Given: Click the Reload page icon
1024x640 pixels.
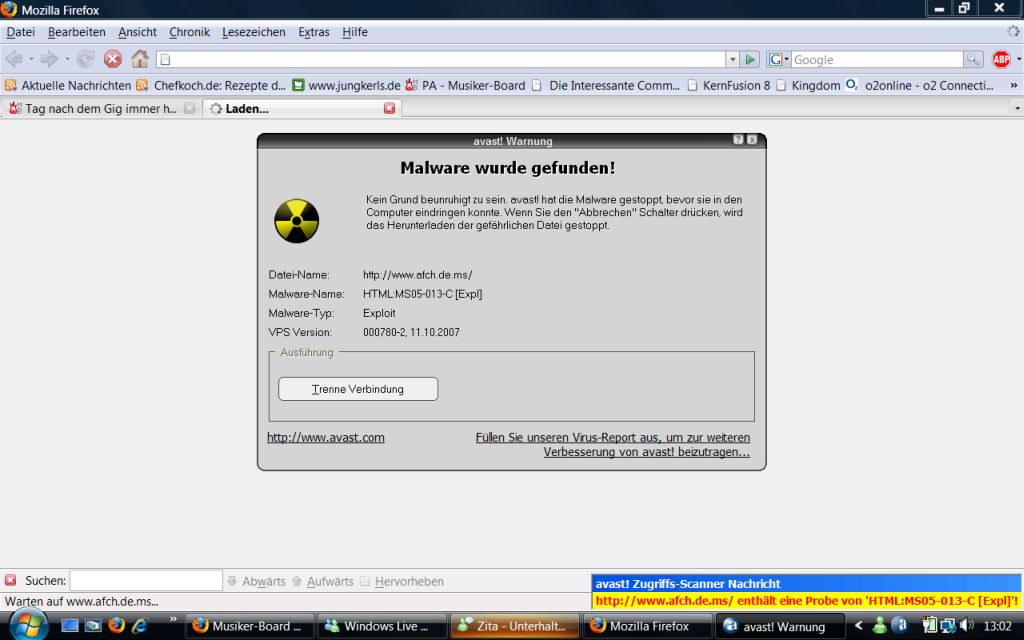Looking at the screenshot, I should tap(86, 59).
